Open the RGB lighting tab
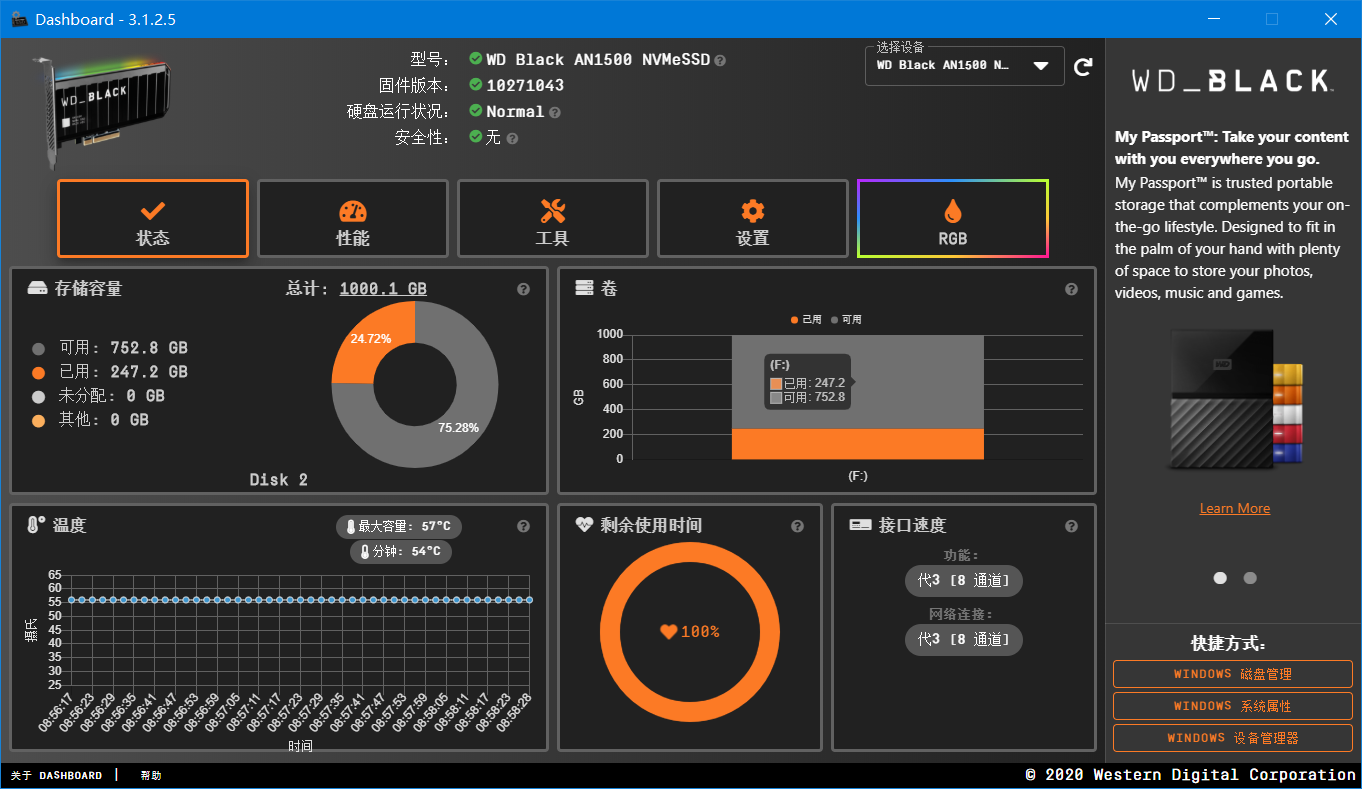Image resolution: width=1362 pixels, height=789 pixels. tap(953, 219)
